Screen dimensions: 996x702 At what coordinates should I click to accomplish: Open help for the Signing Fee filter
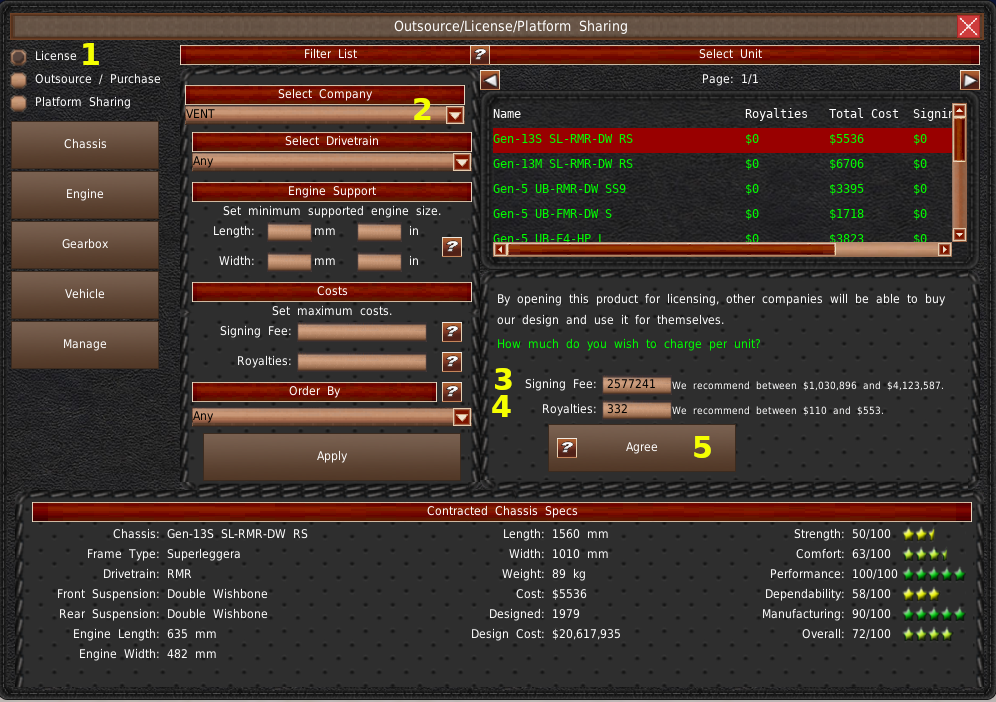pyautogui.click(x=452, y=332)
